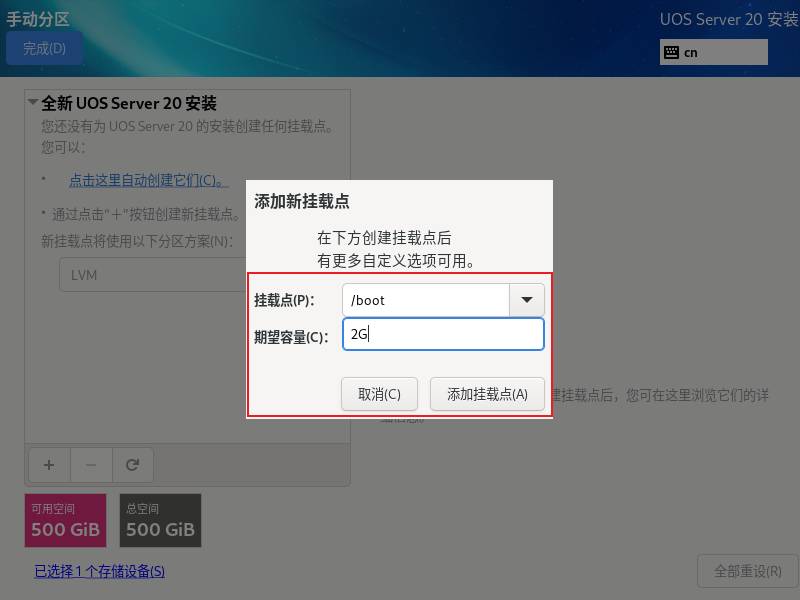The width and height of the screenshot is (800, 600).
Task: Click the minus icon to remove mount point
Action: 91,465
